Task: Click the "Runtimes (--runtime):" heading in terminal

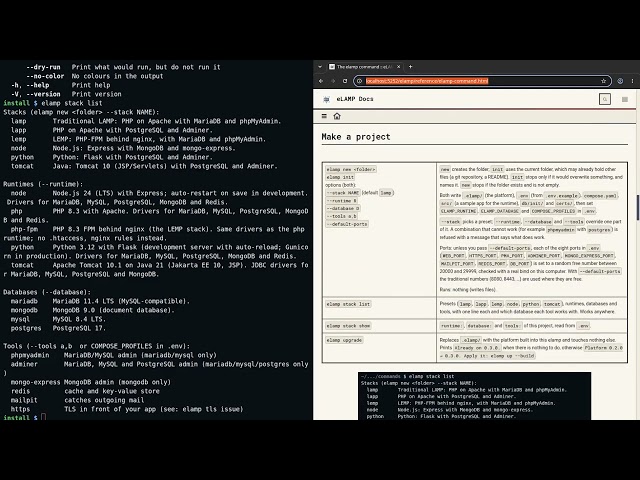Action: coord(43,184)
